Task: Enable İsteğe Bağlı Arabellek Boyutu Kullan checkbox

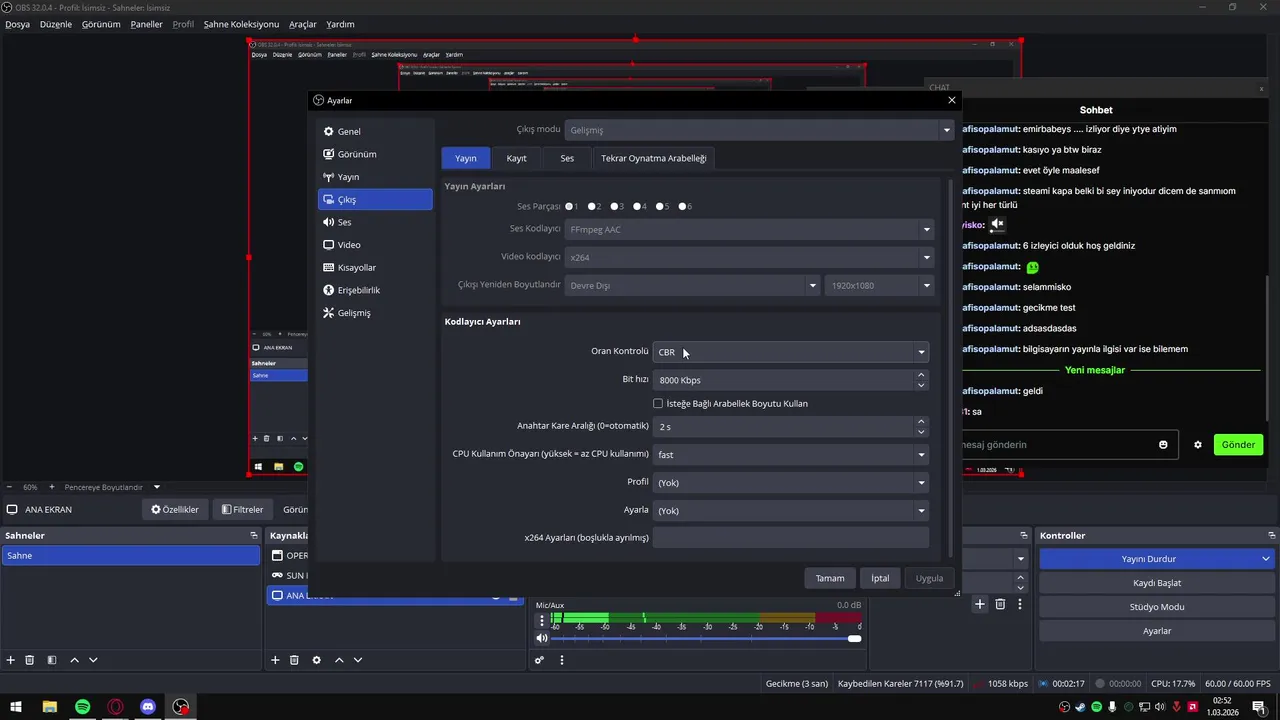Action: pyautogui.click(x=658, y=403)
